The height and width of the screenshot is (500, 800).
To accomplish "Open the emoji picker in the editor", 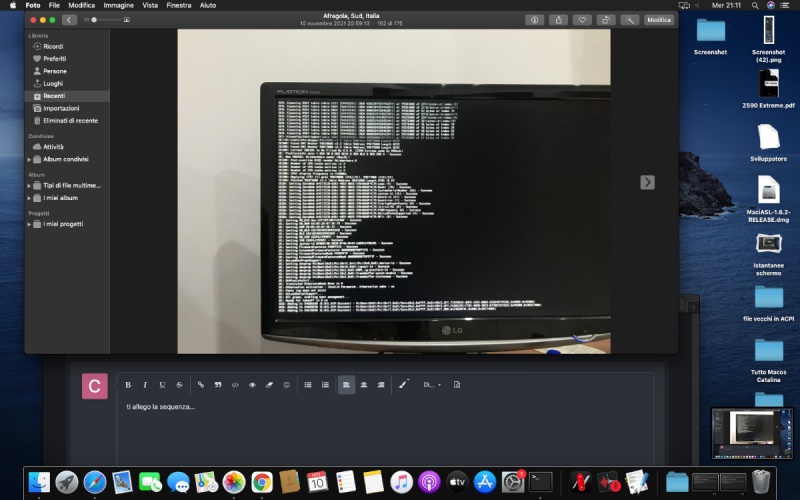I will (x=287, y=385).
